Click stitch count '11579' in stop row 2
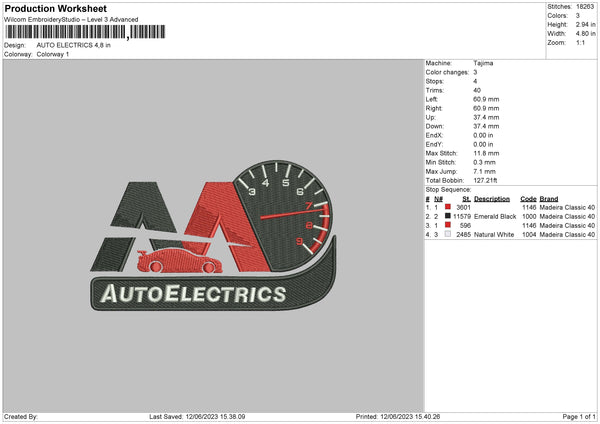Image resolution: width=600 pixels, height=424 pixels. (x=462, y=217)
